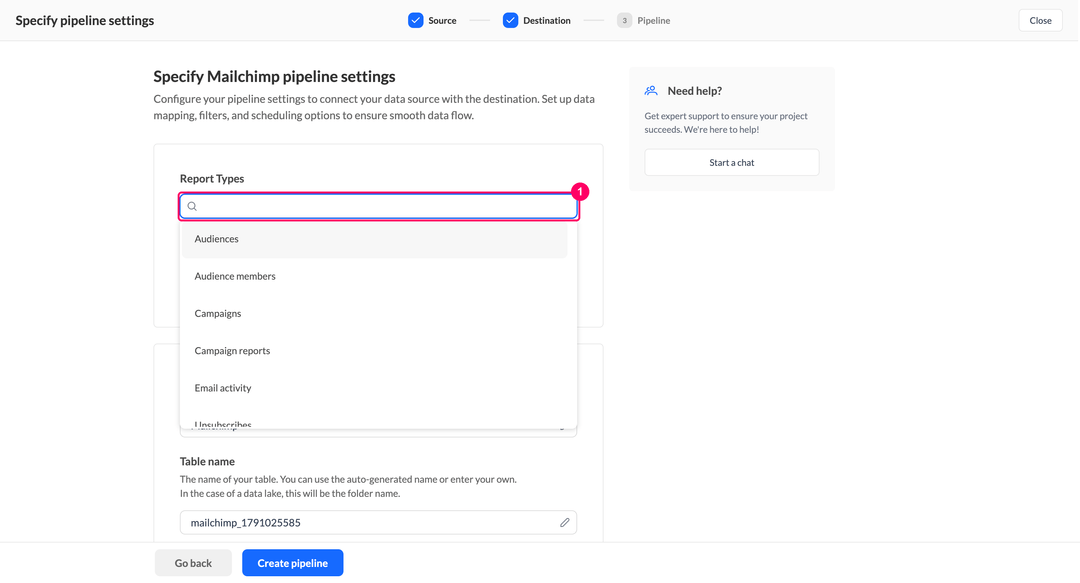
Task: Close the pipeline settings wizard
Action: [1040, 21]
